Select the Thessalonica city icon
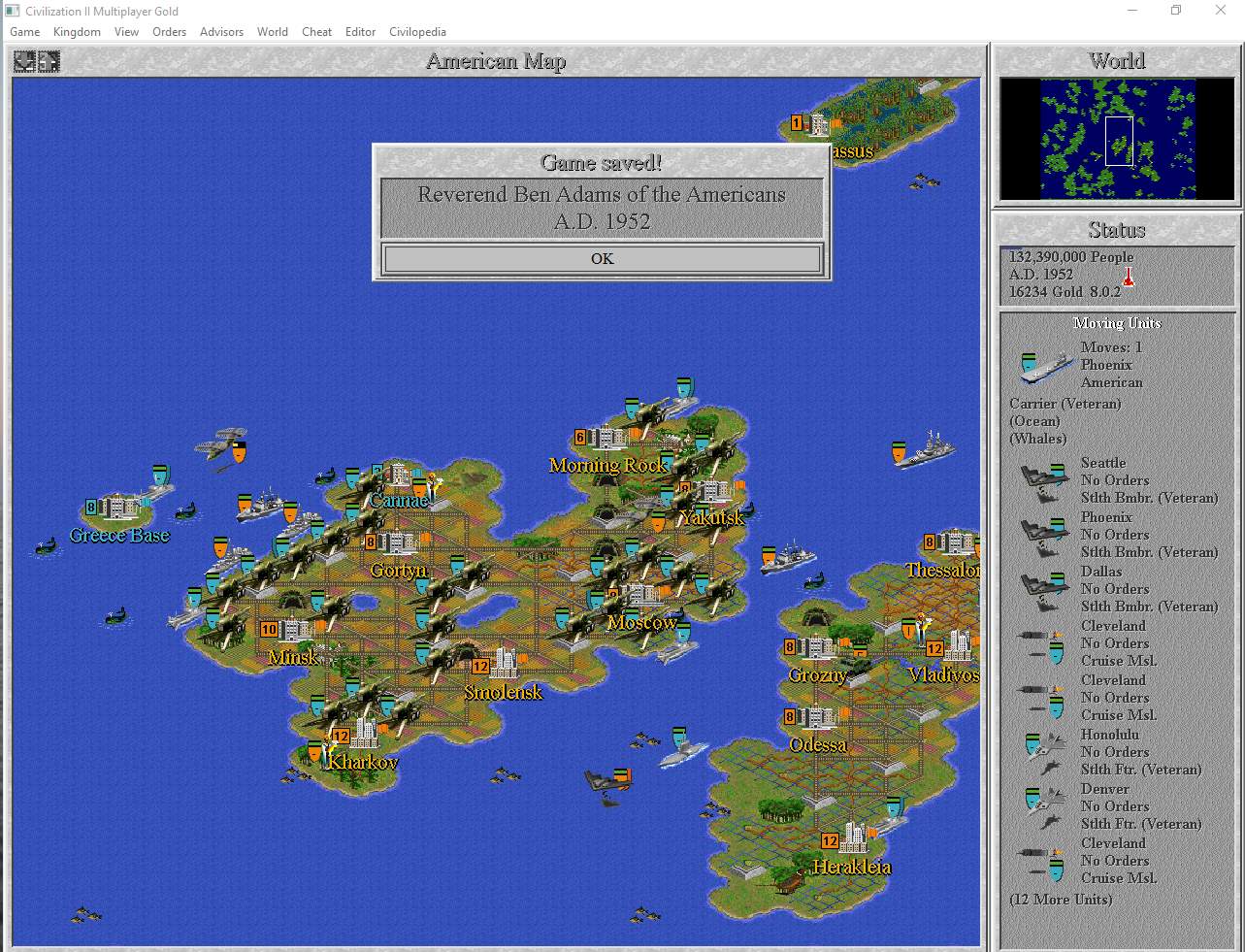This screenshot has height=952, width=1245. (957, 542)
